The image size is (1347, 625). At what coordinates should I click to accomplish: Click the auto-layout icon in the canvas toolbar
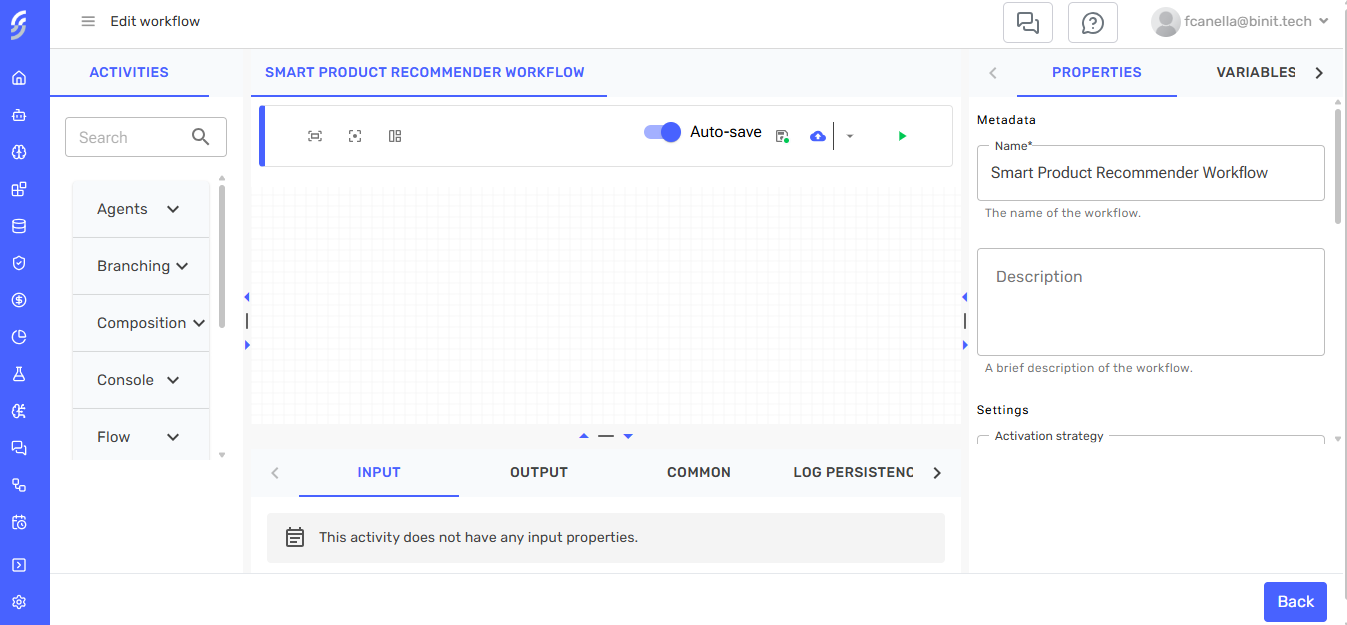pos(394,135)
